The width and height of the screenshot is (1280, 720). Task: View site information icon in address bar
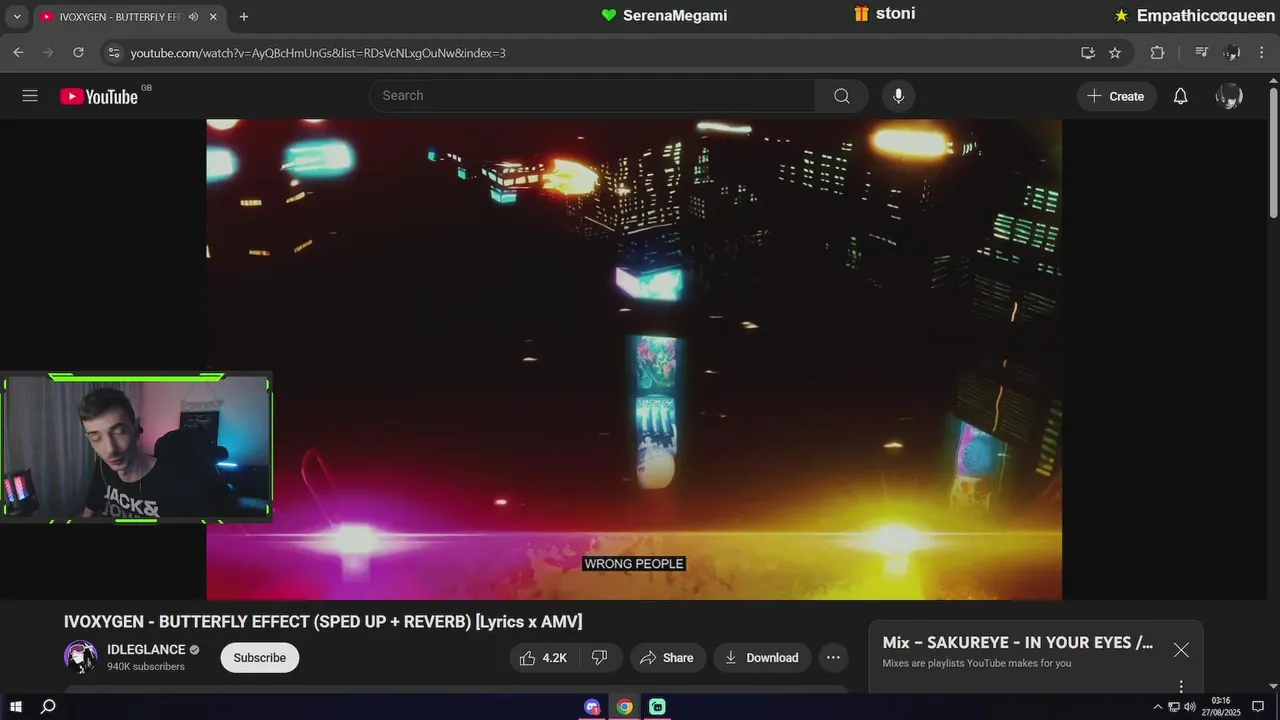[113, 53]
